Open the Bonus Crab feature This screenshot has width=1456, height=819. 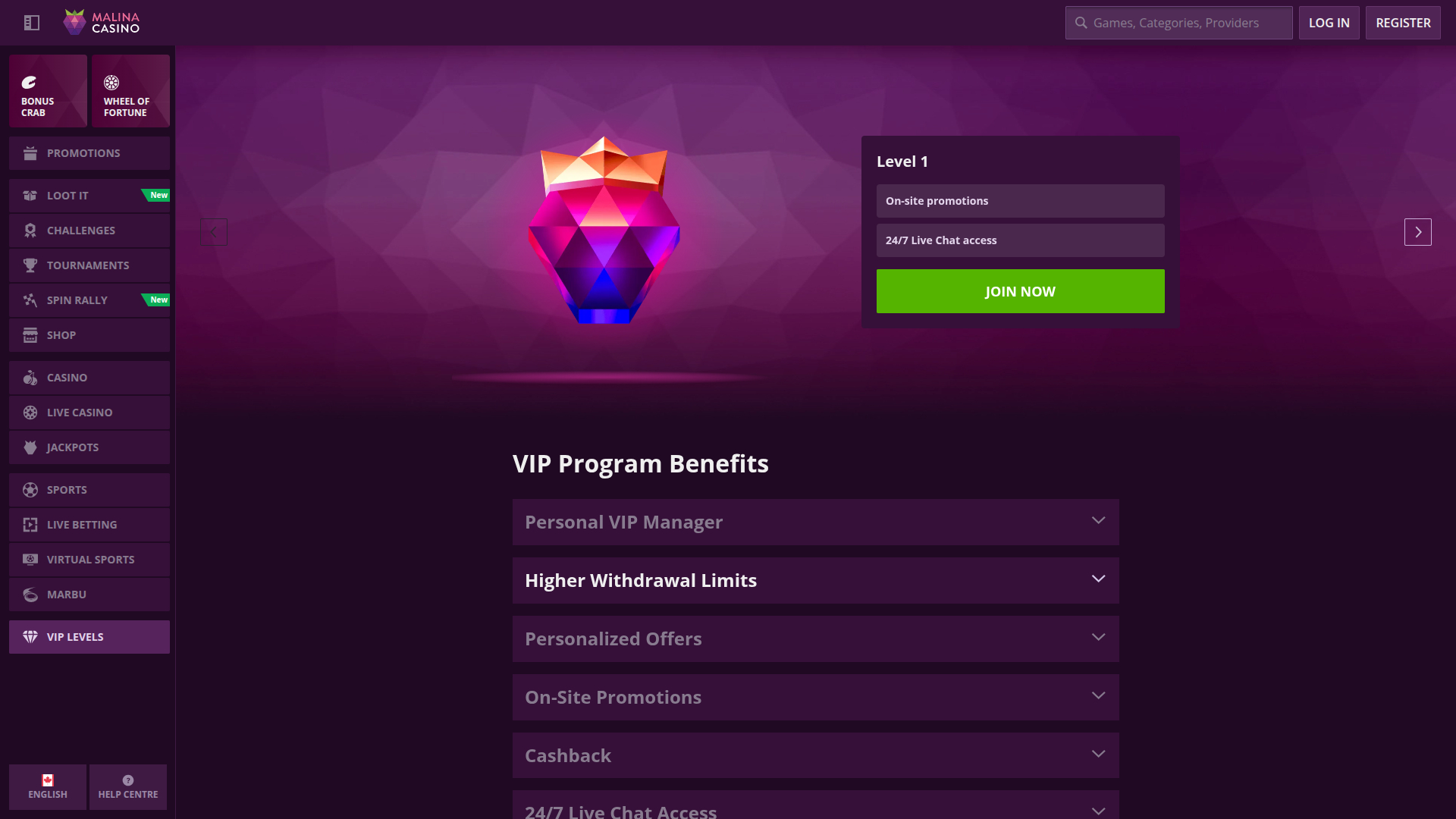tap(48, 91)
